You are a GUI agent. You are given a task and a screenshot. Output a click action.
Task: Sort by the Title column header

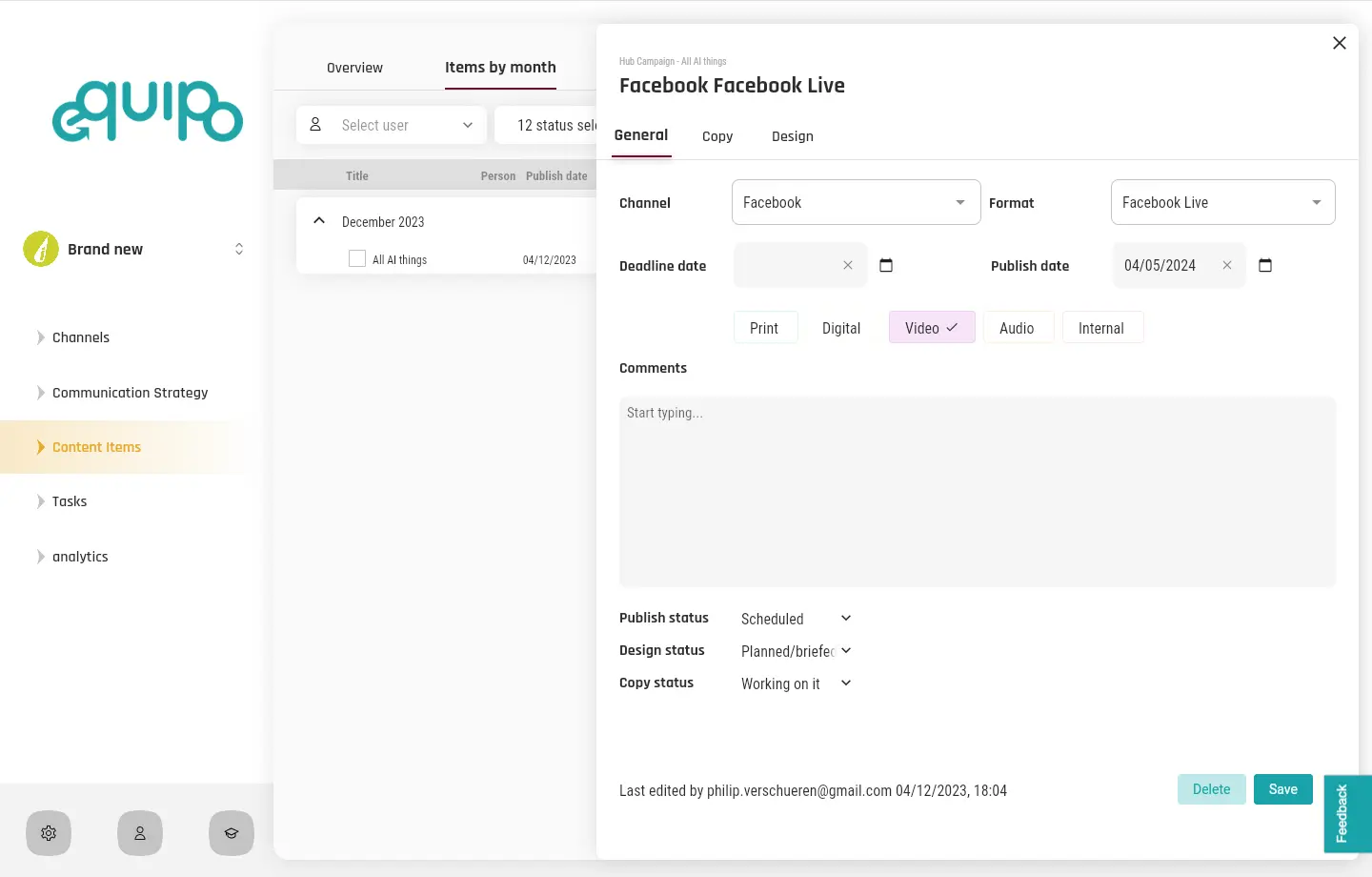[357, 176]
